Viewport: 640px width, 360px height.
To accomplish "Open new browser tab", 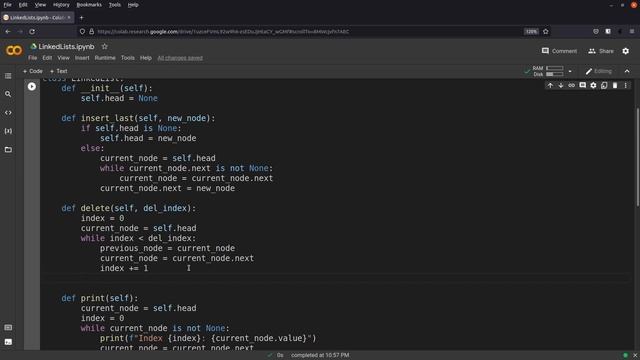I will point(81,18).
